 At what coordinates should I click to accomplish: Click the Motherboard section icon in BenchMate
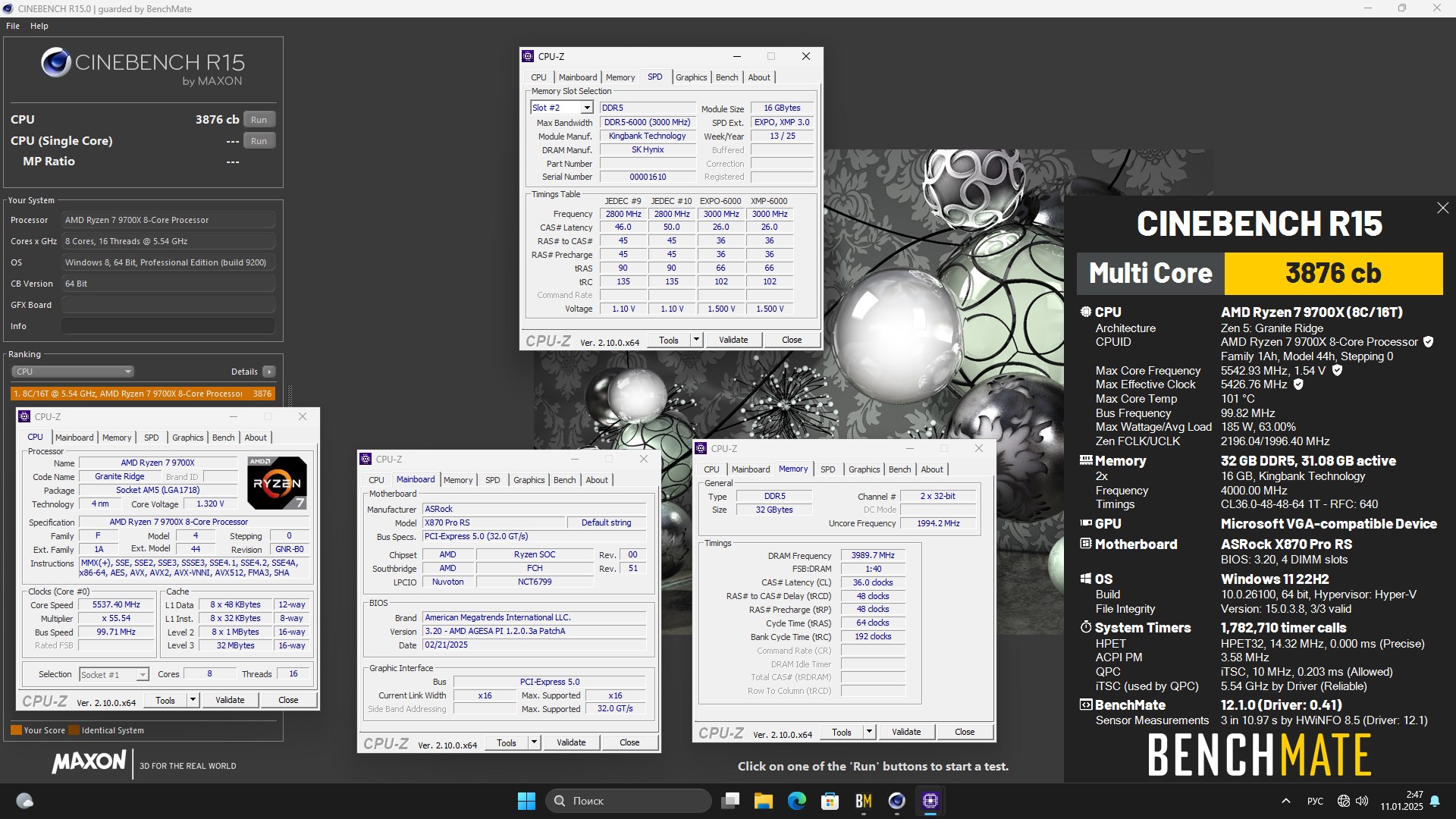click(x=1086, y=544)
